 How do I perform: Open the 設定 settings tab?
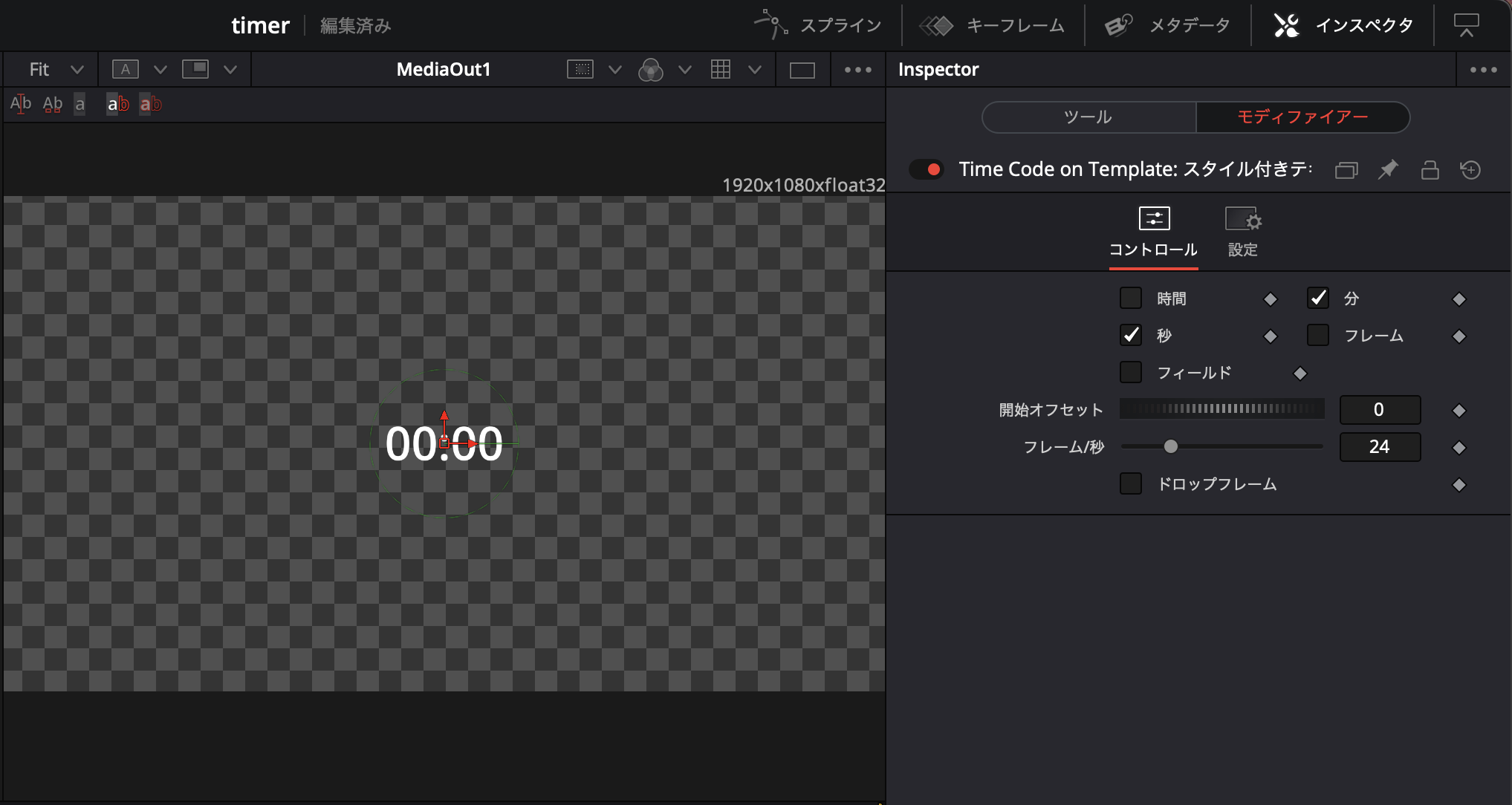click(1242, 232)
